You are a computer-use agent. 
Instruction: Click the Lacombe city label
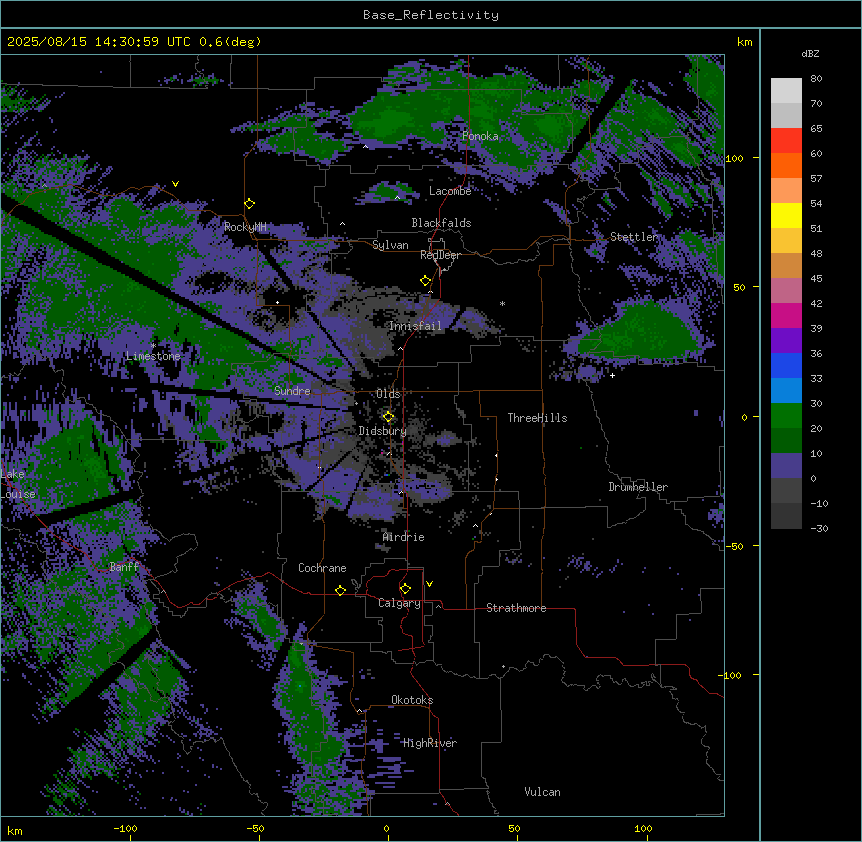click(x=450, y=191)
